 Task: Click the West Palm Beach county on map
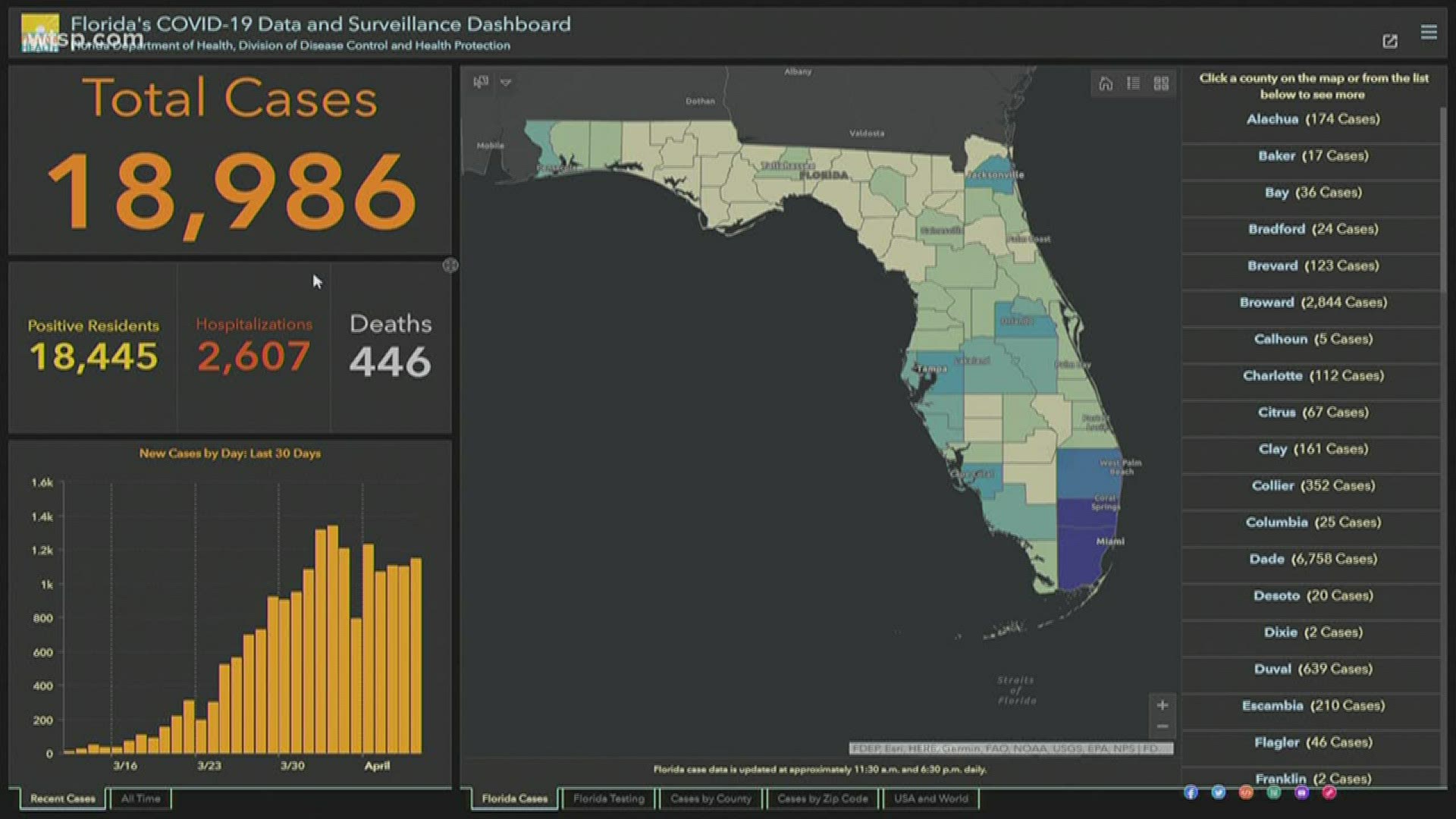click(x=1088, y=474)
